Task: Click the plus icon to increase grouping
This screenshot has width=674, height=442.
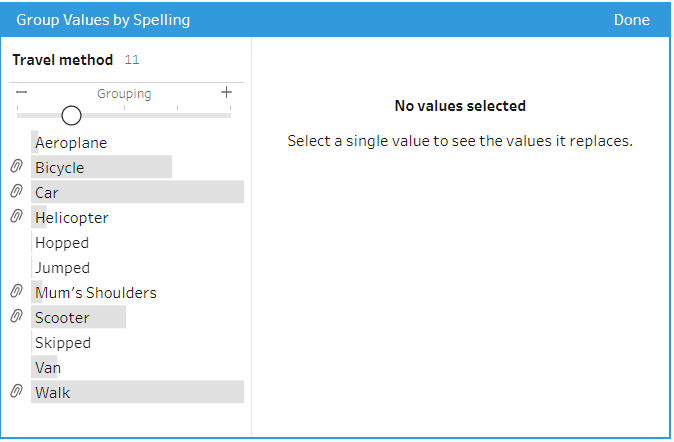Action: tap(226, 93)
